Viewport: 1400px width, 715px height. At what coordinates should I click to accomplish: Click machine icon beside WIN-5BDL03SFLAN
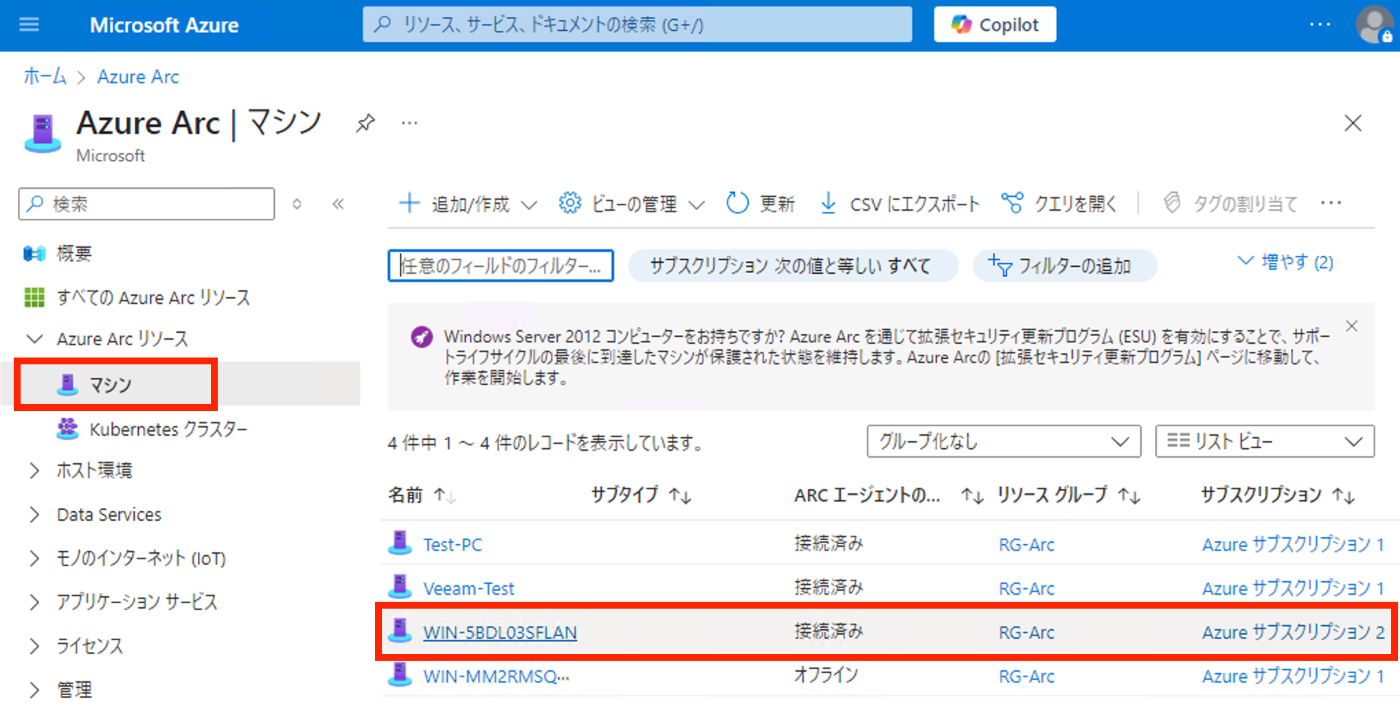(x=400, y=630)
